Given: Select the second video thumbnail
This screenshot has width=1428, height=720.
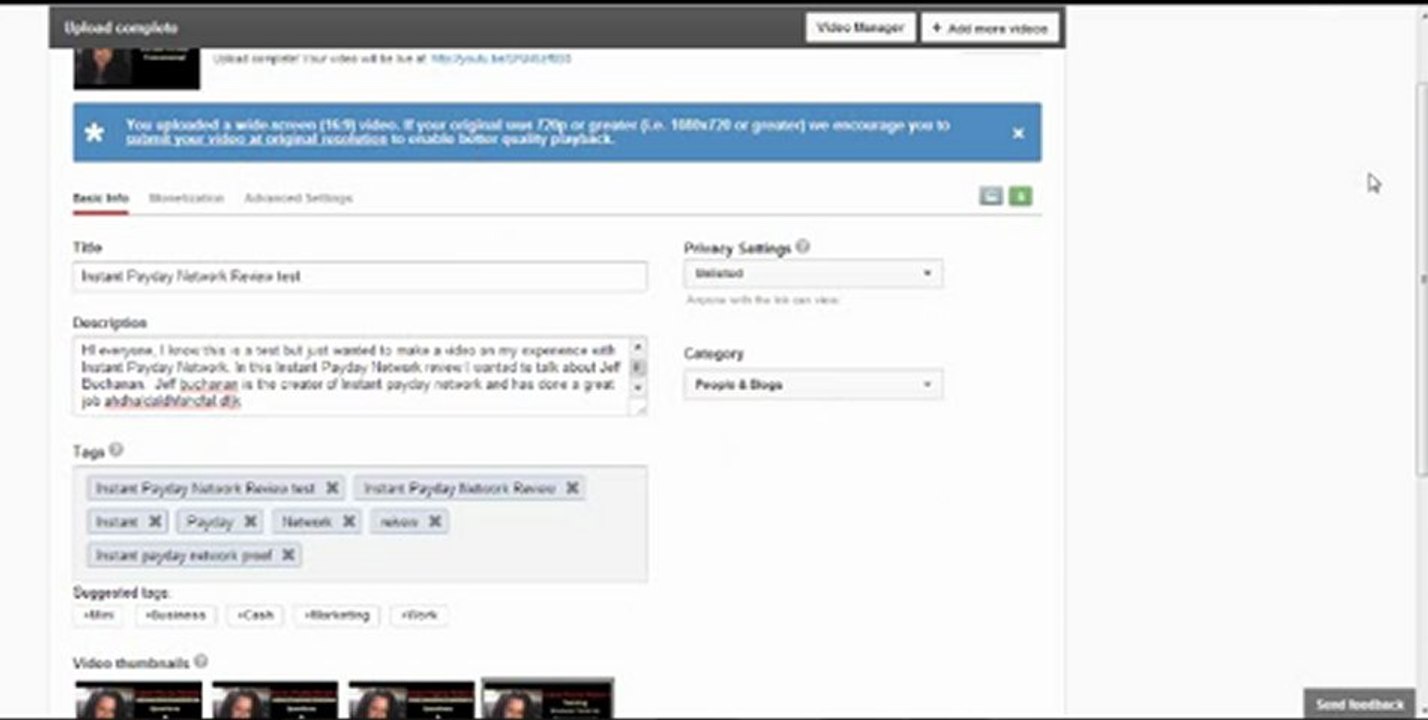Looking at the screenshot, I should [275, 699].
